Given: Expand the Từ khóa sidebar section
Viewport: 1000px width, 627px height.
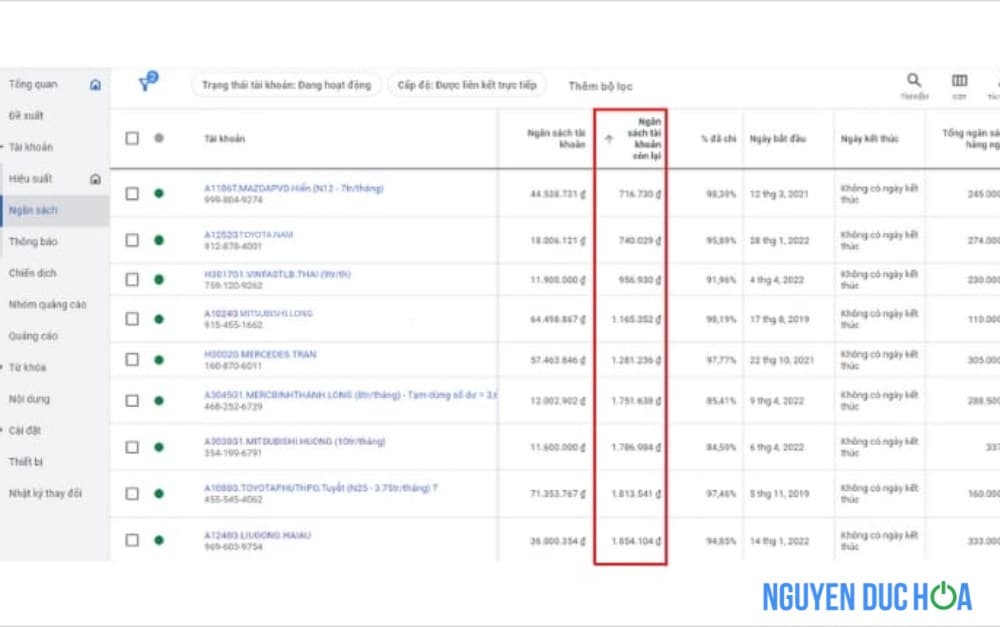Looking at the screenshot, I should [30, 368].
